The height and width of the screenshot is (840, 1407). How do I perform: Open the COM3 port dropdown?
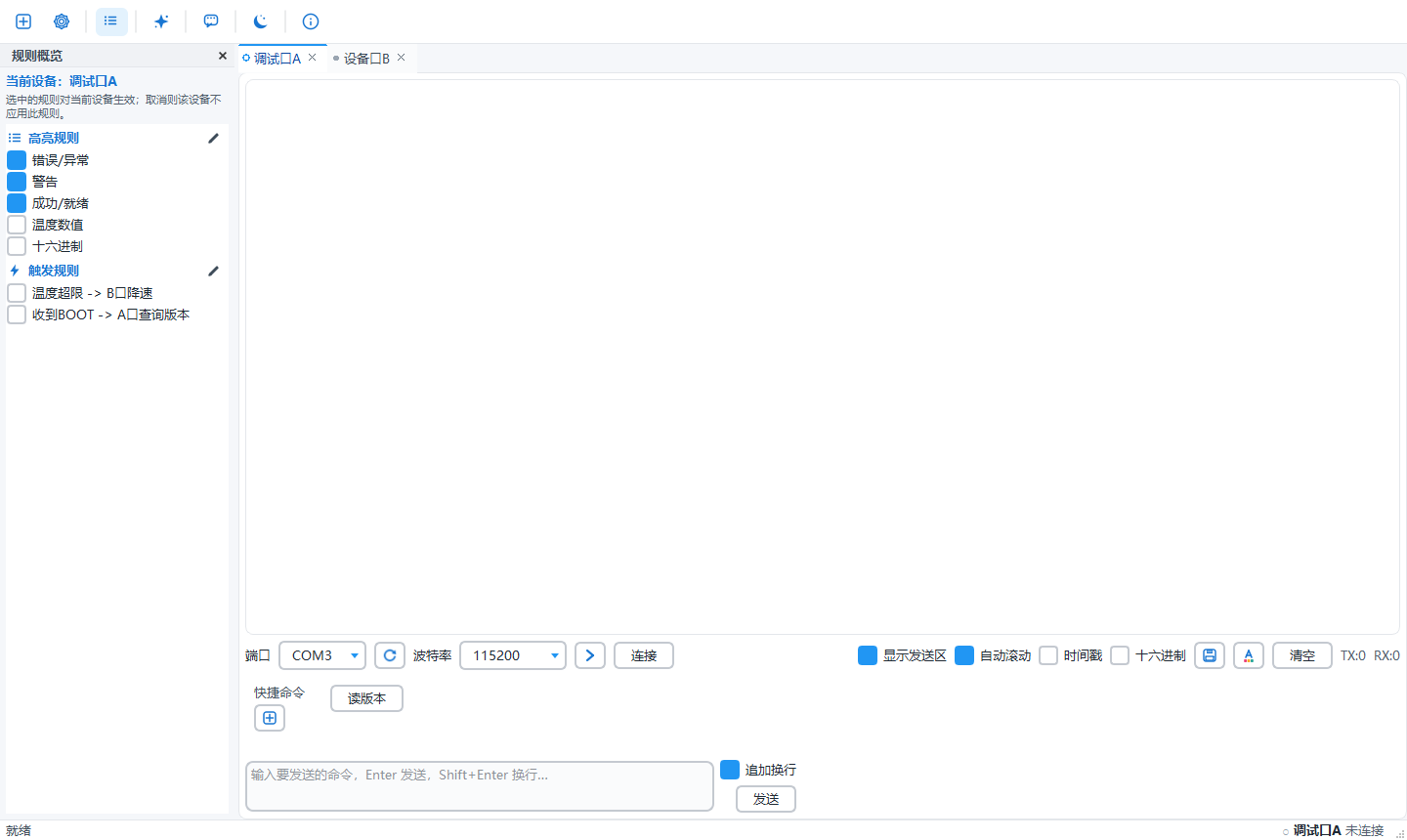322,655
